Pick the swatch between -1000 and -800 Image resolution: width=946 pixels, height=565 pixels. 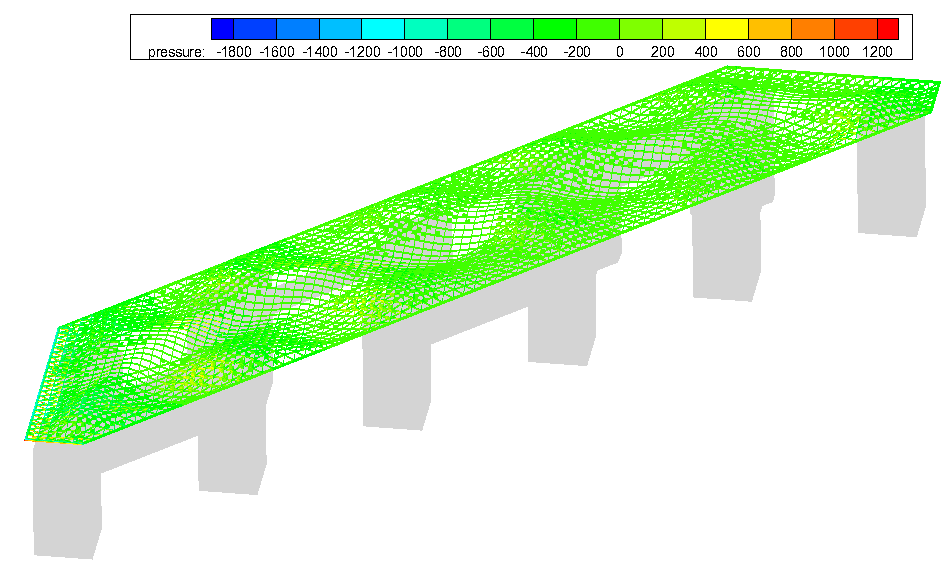(427, 29)
